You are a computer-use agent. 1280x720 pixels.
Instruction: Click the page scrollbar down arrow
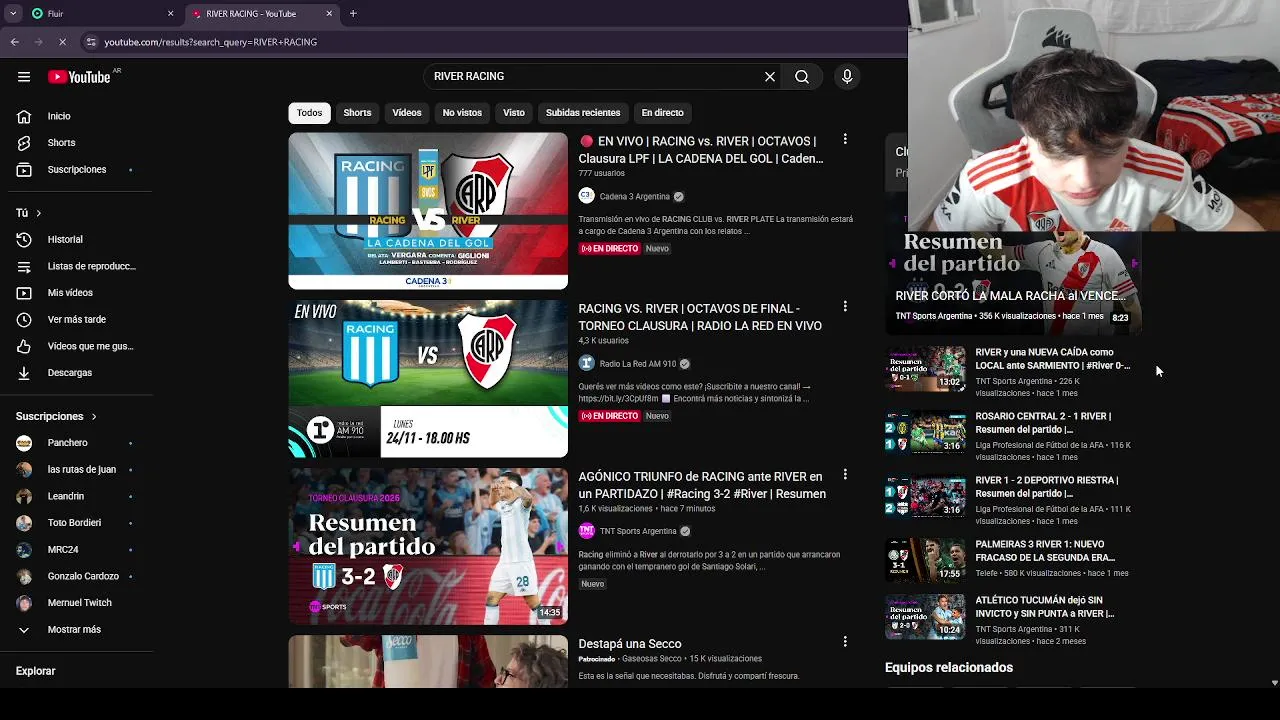tap(1274, 682)
